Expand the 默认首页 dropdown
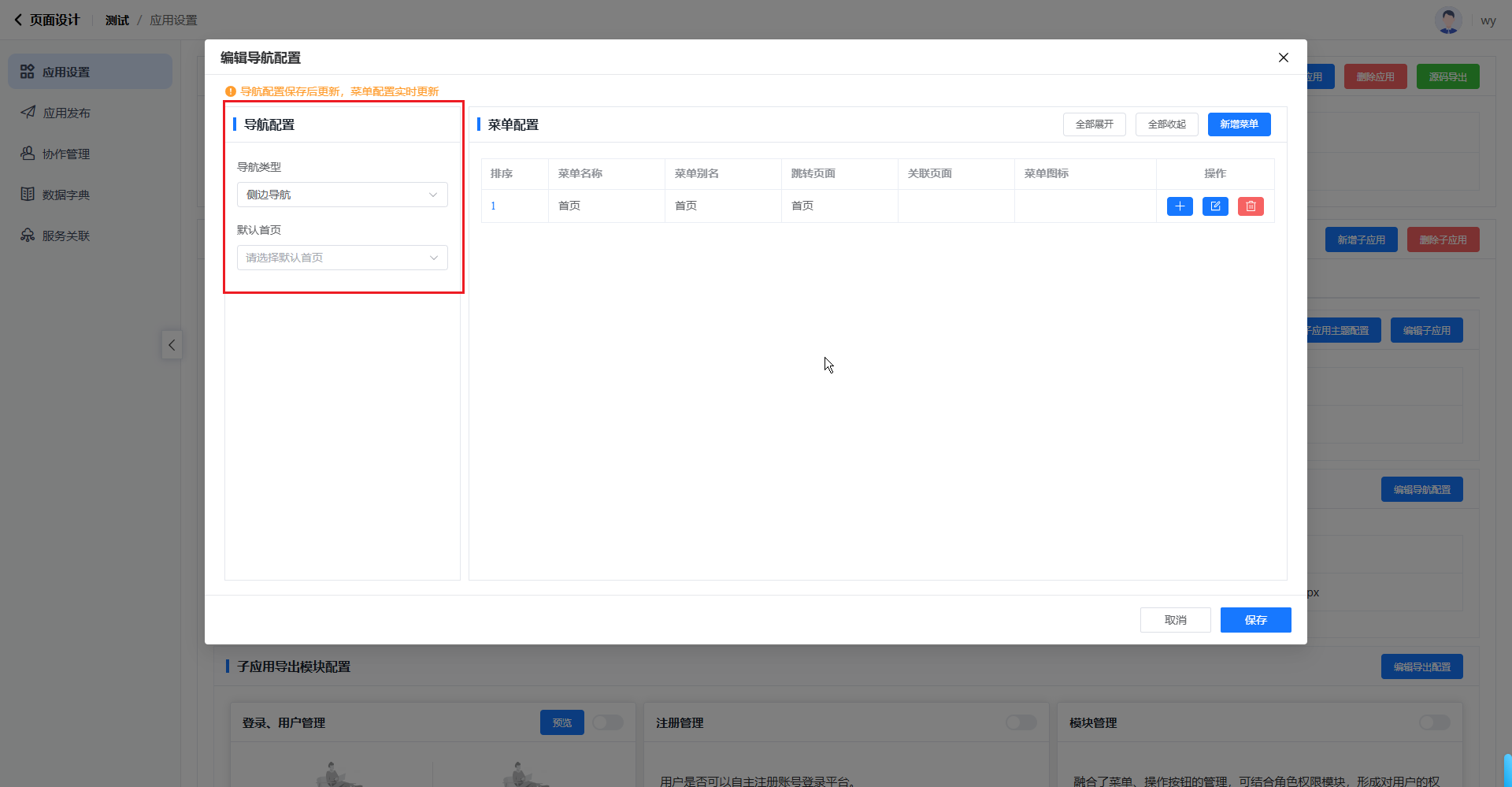The image size is (1512, 787). point(342,258)
